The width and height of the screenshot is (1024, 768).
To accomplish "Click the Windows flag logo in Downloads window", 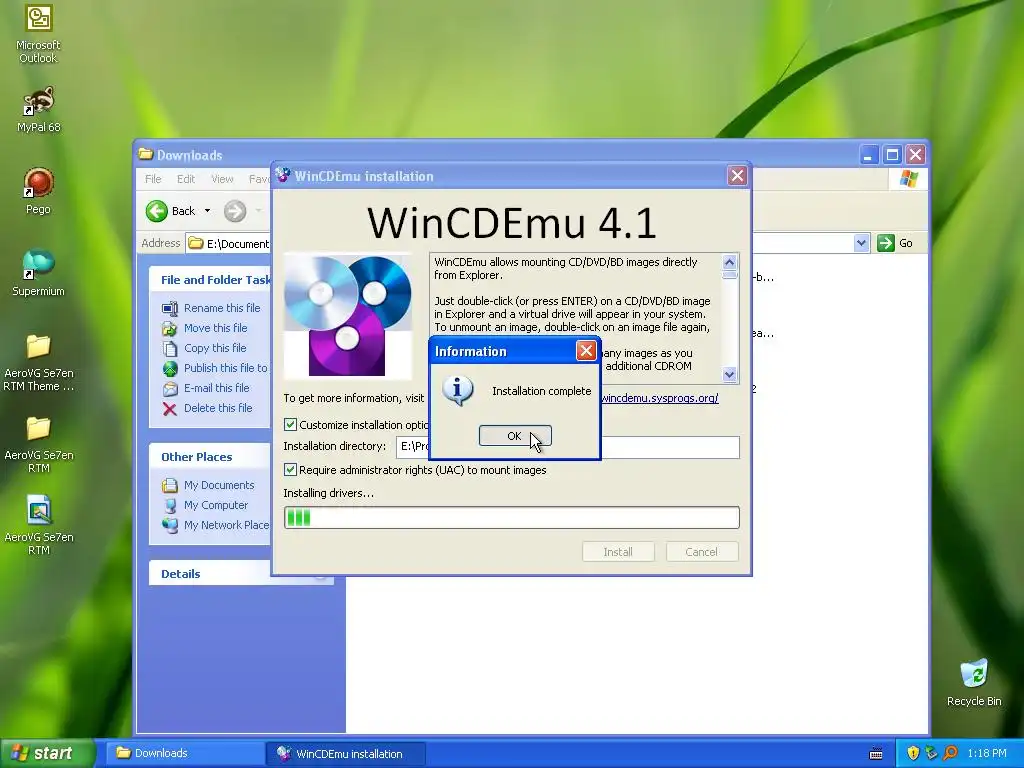I will [x=908, y=179].
